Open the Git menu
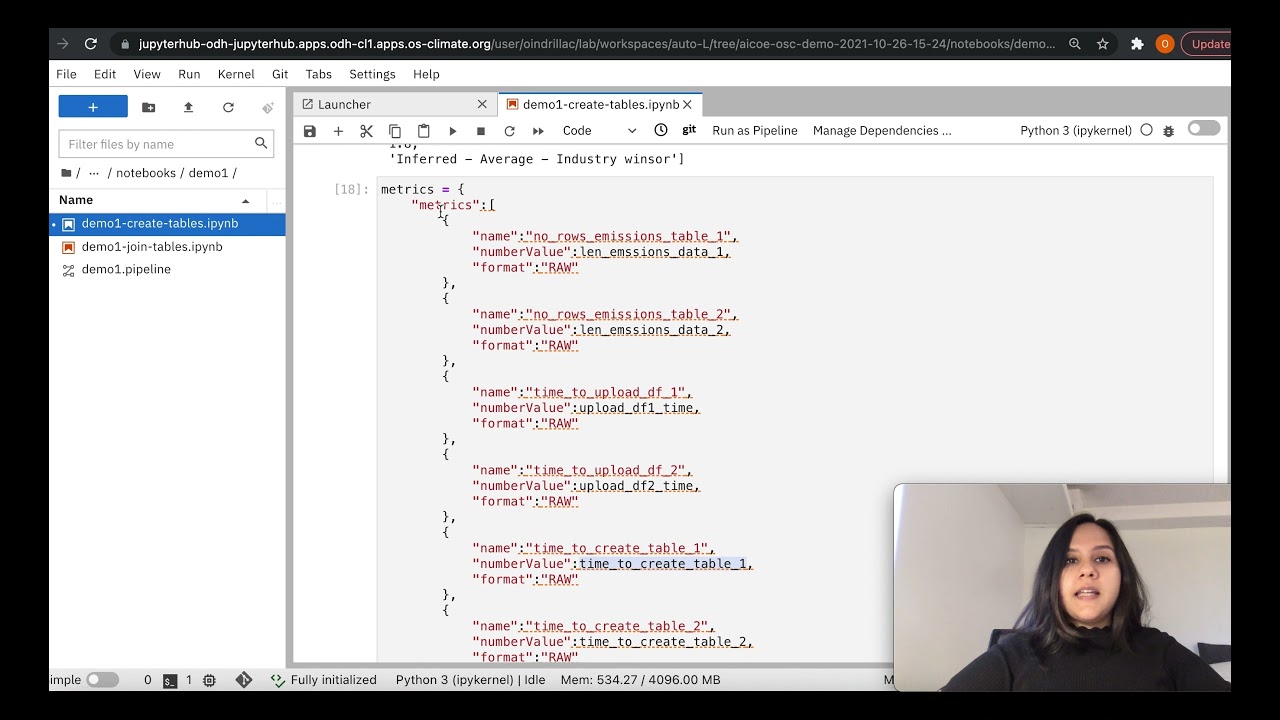Viewport: 1280px width, 720px height. 280,74
